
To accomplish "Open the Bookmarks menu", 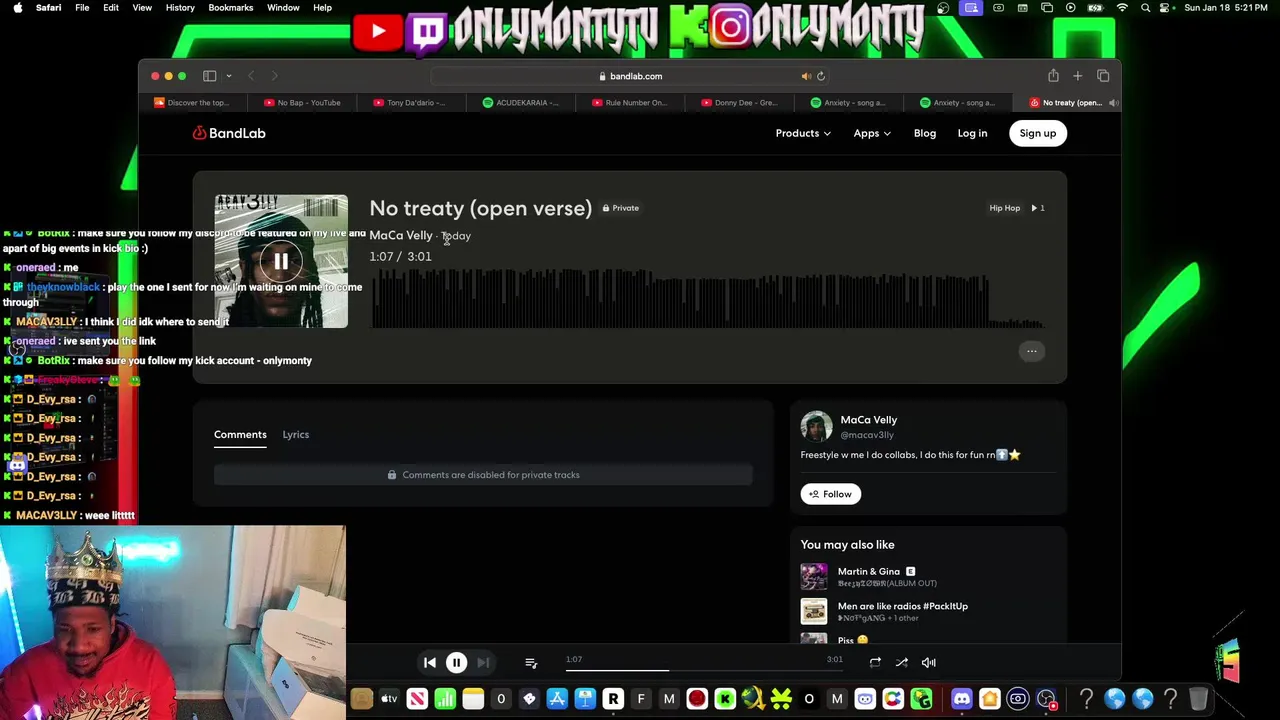I will [x=231, y=7].
